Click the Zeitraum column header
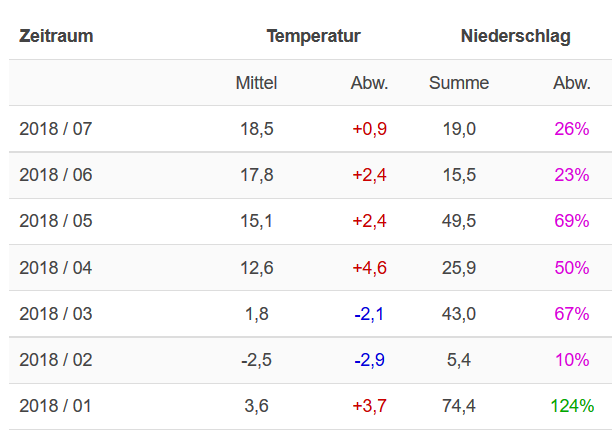Screen dimensions: 612x431 pos(56,36)
